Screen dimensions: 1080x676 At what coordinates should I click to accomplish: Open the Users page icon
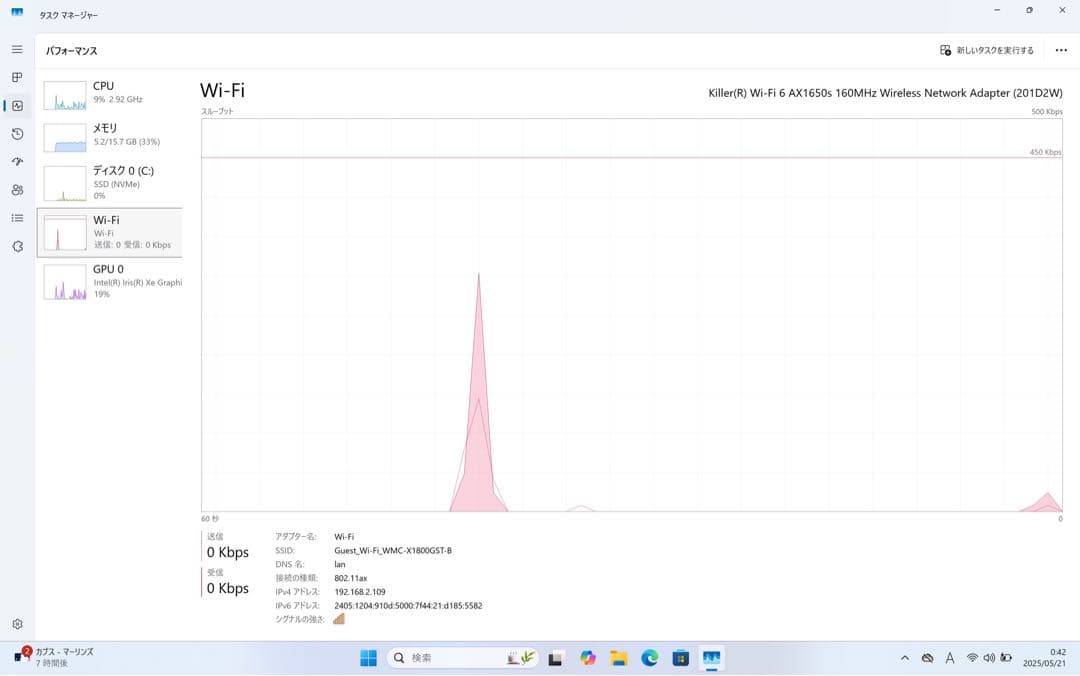coord(16,189)
